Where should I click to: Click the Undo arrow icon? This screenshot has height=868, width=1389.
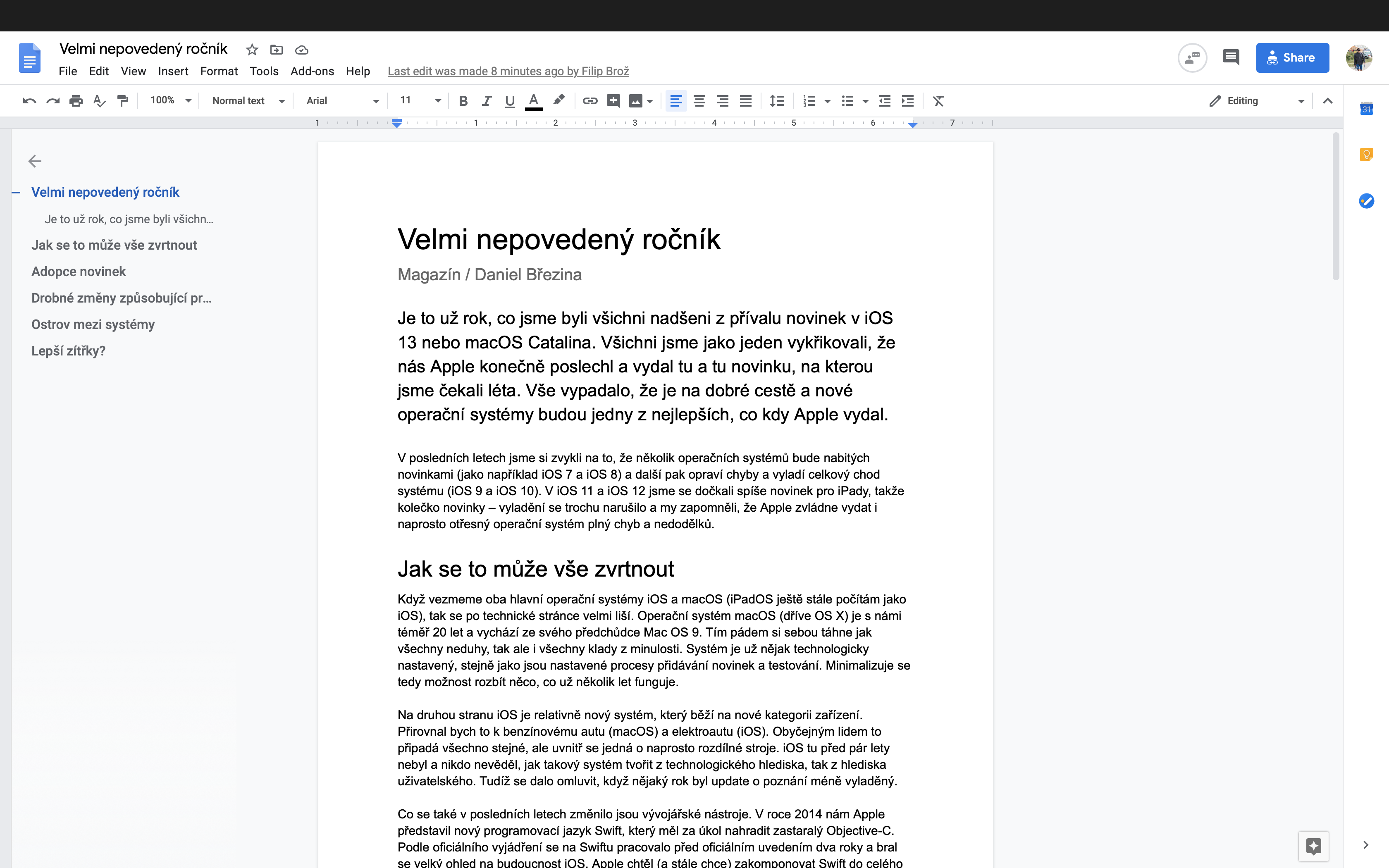[x=29, y=101]
